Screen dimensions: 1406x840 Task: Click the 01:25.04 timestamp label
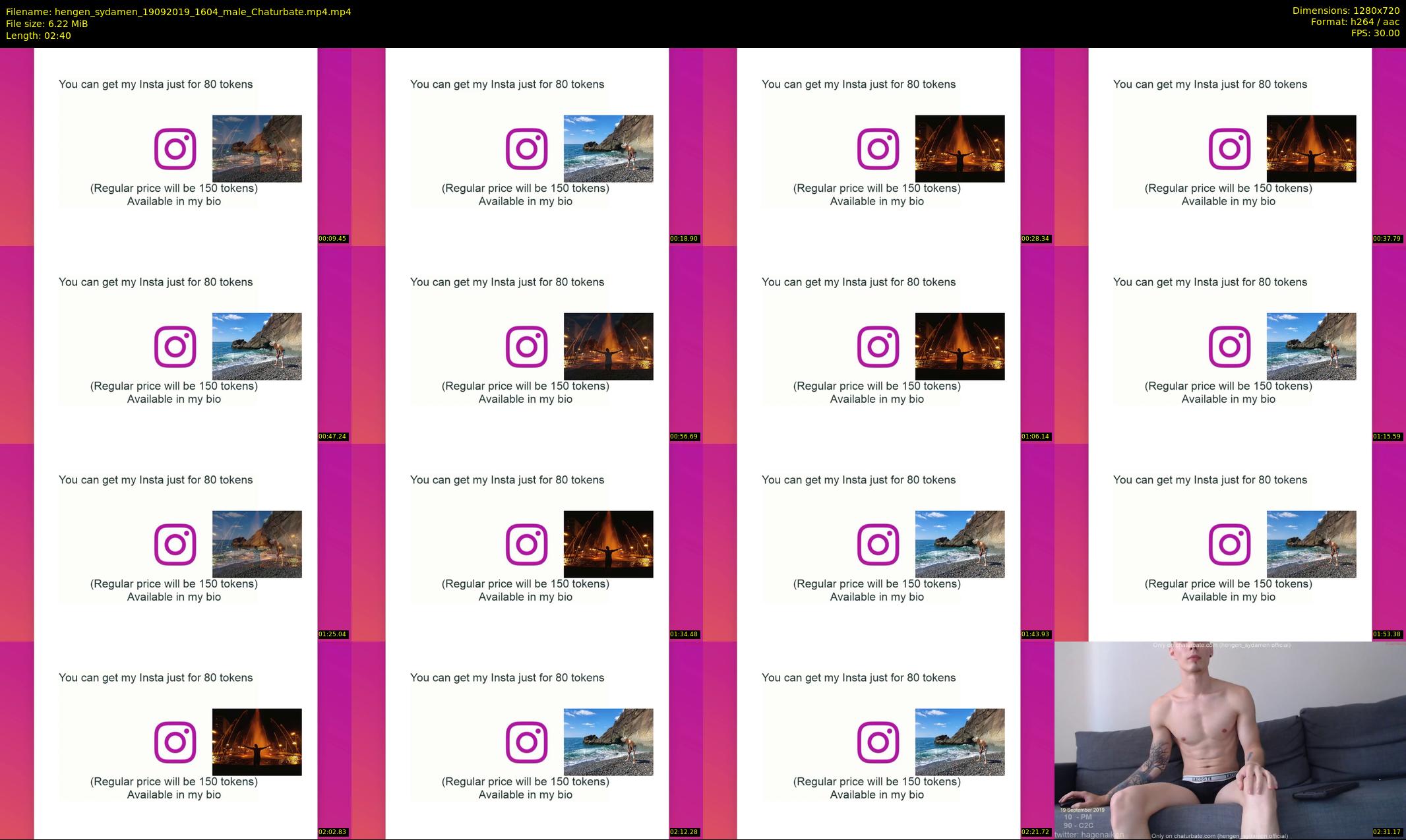332,634
